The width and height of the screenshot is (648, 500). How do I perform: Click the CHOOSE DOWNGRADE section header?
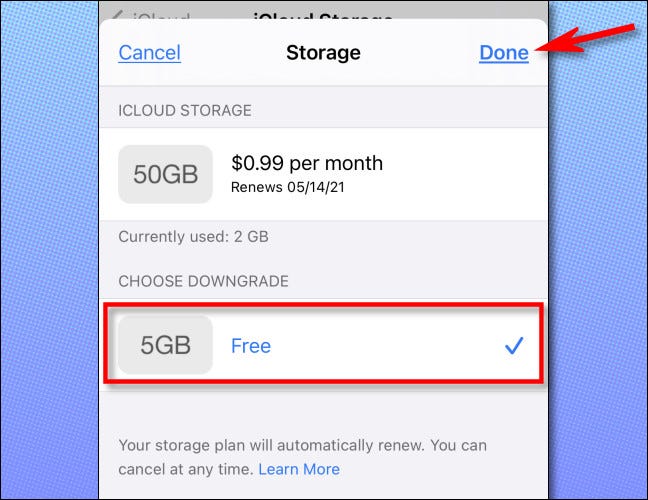(x=203, y=281)
